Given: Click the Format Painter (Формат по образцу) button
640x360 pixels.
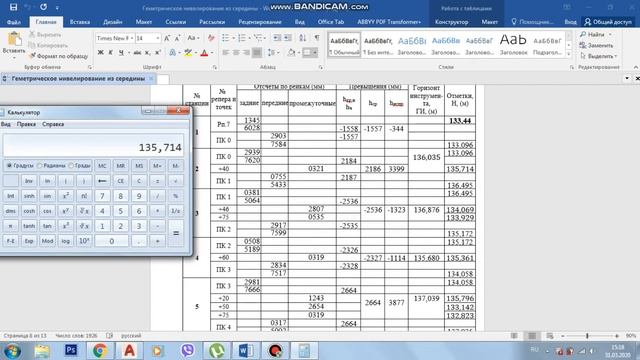Looking at the screenshot, I should 58,56.
